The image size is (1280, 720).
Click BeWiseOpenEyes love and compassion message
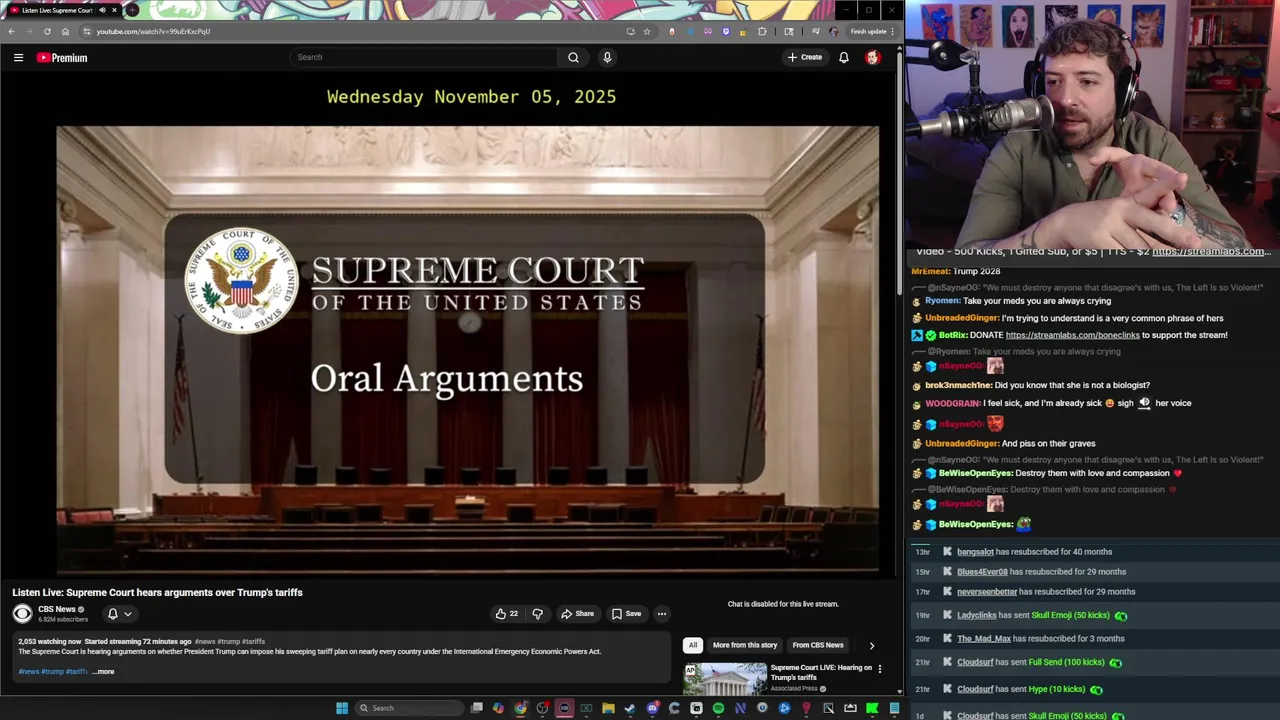[x=1047, y=473]
